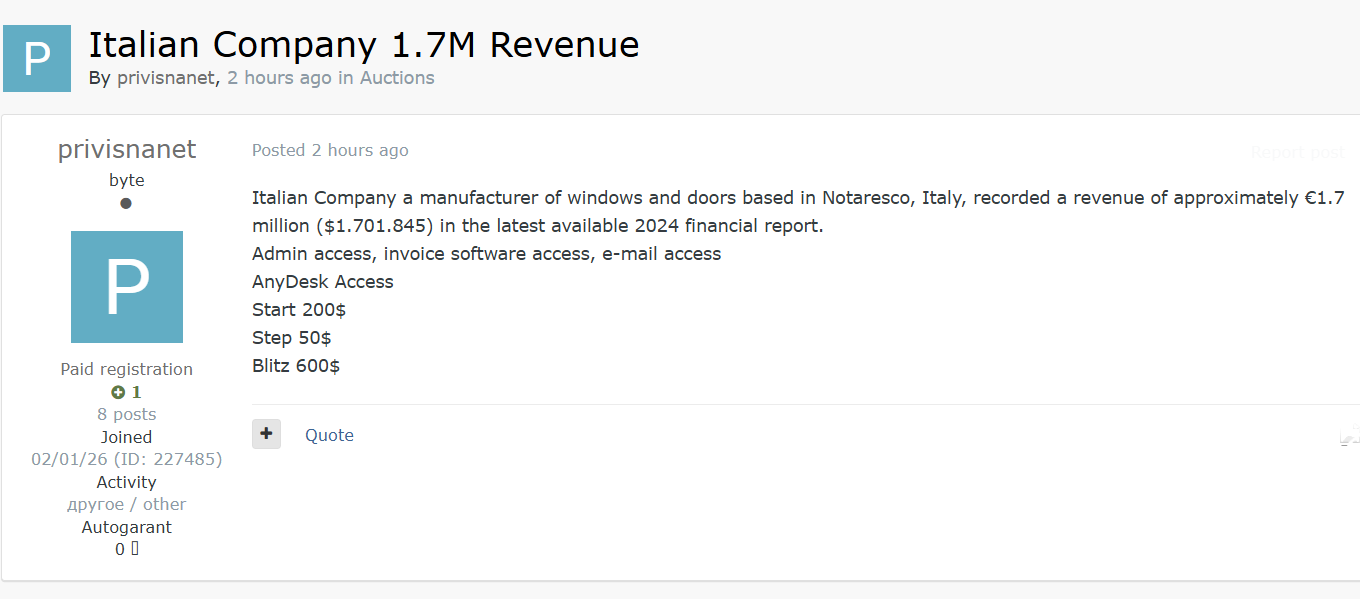Image resolution: width=1360 pixels, height=599 pixels.
Task: Click the green plus reputation icon
Action: coord(118,392)
